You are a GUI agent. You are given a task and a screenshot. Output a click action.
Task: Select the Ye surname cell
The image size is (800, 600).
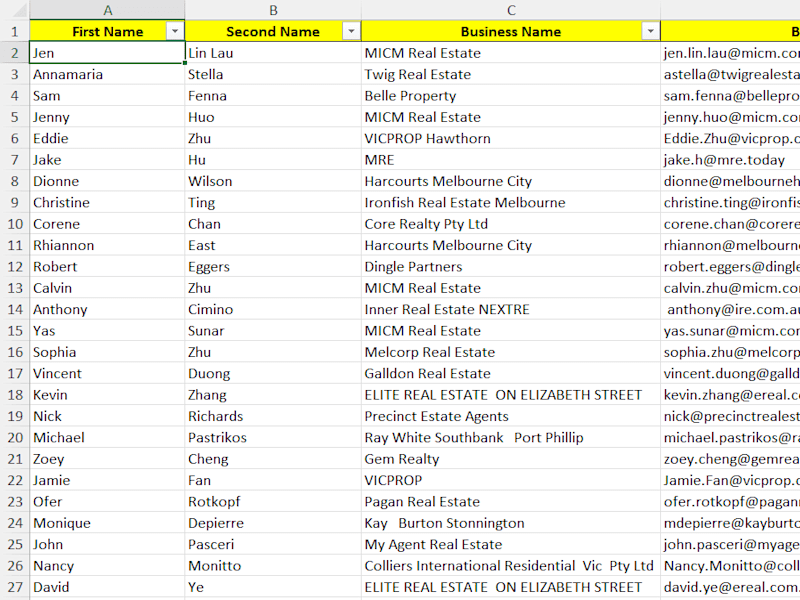pyautogui.click(x=273, y=587)
